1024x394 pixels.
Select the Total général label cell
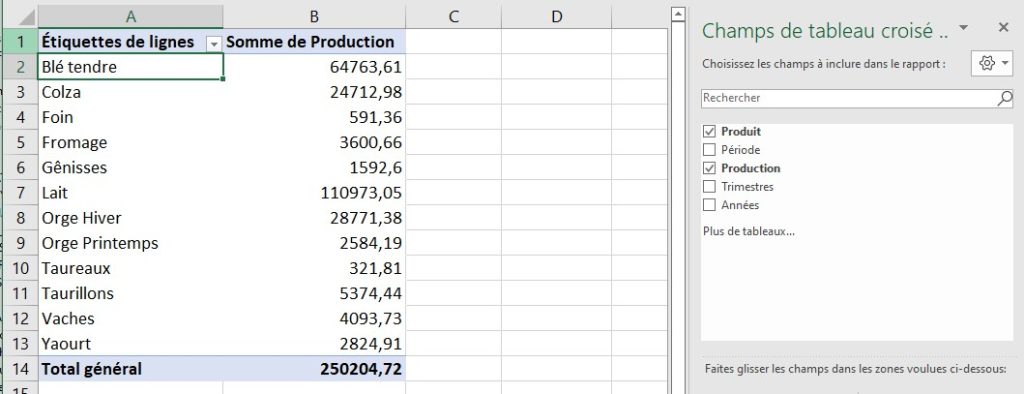coord(131,369)
